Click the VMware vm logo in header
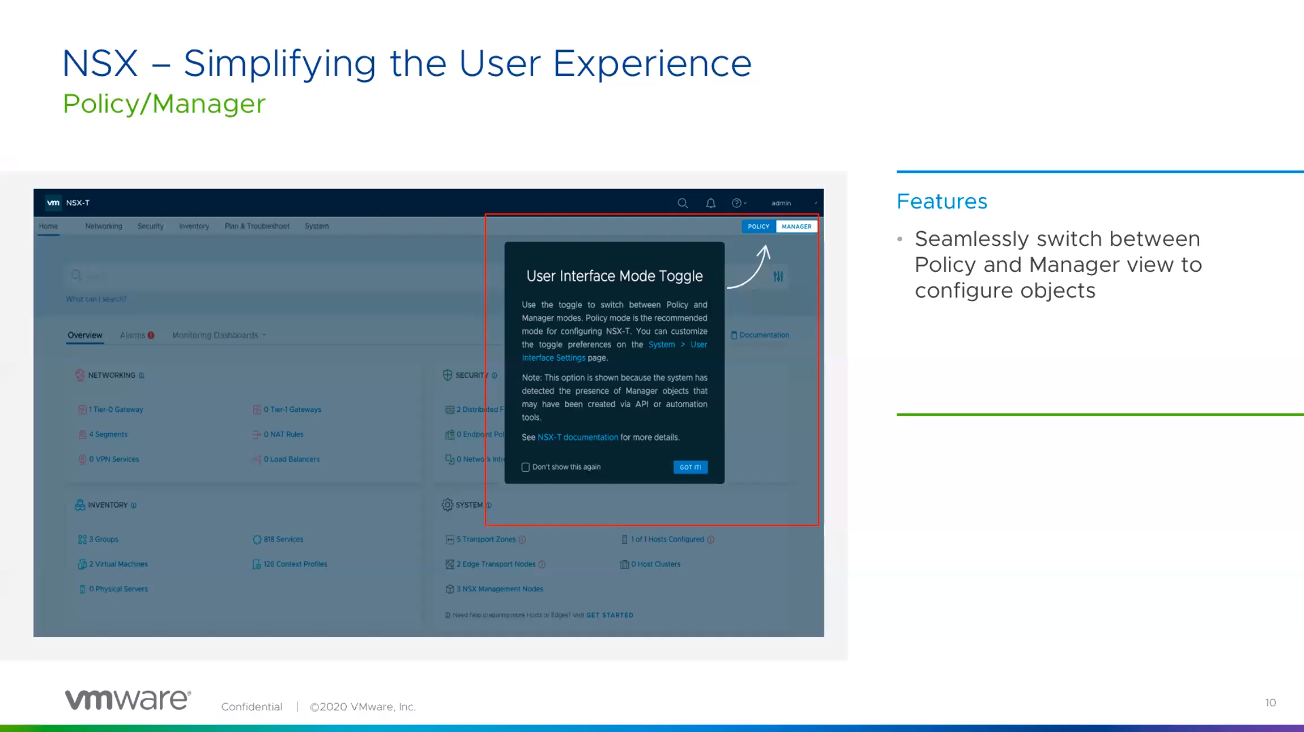The height and width of the screenshot is (732, 1304). click(53, 203)
